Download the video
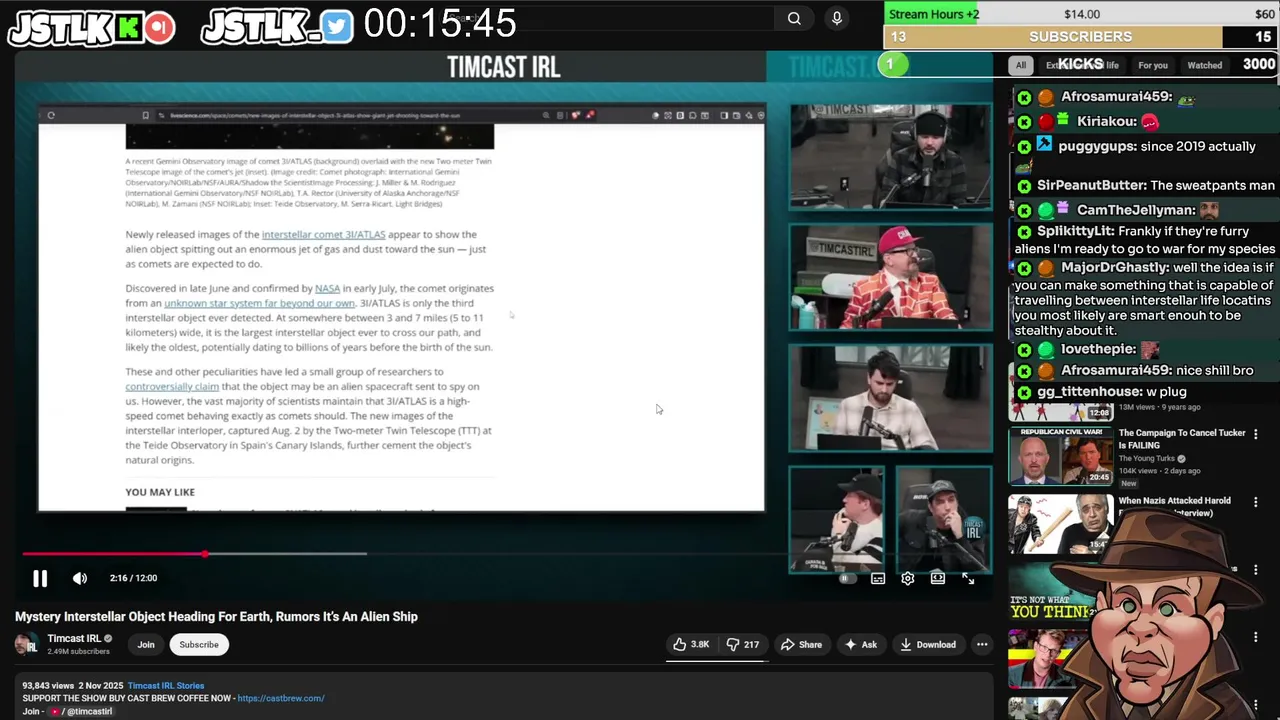 tap(928, 645)
